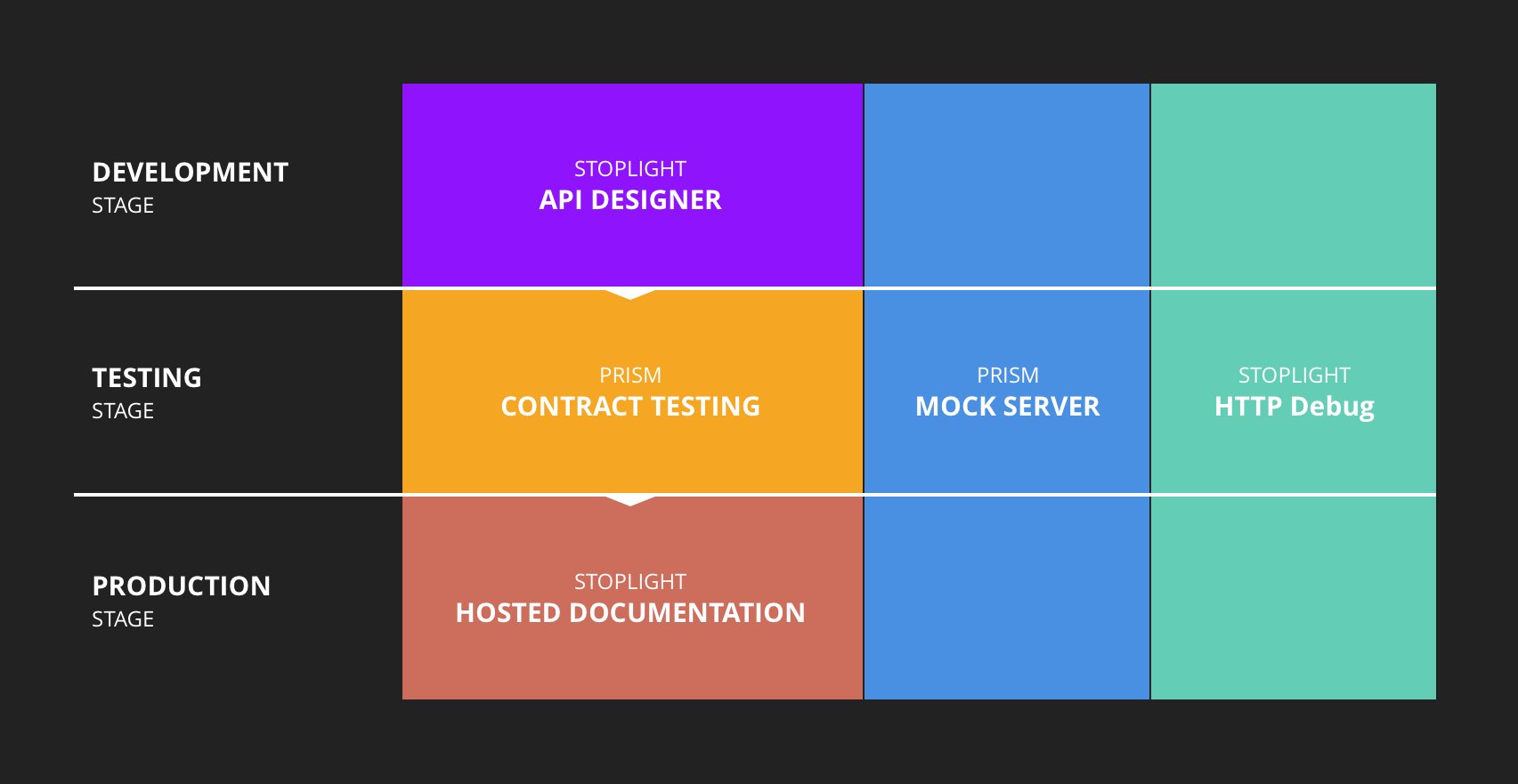Image resolution: width=1518 pixels, height=784 pixels.
Task: Select the API DESIGNER title text
Action: pyautogui.click(x=630, y=200)
